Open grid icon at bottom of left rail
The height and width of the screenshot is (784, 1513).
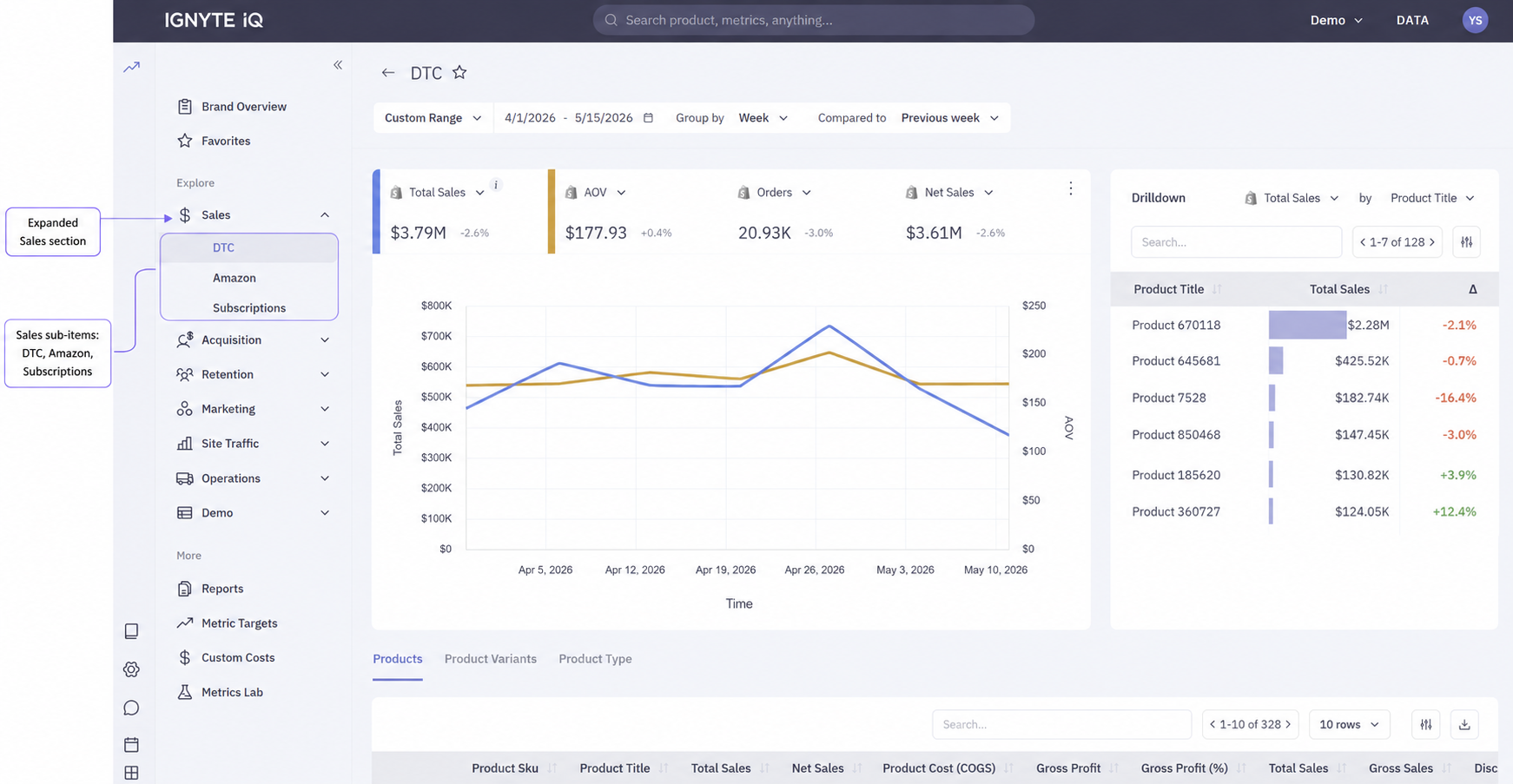(x=131, y=773)
